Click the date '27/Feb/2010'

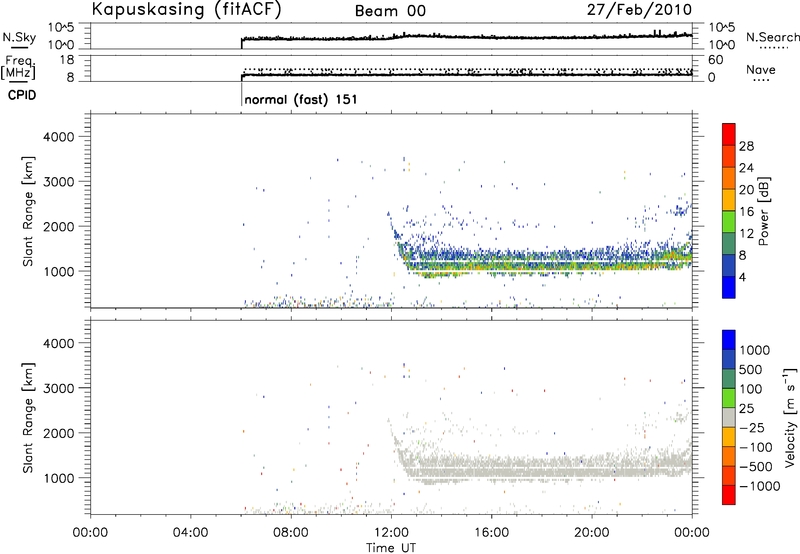tap(639, 10)
